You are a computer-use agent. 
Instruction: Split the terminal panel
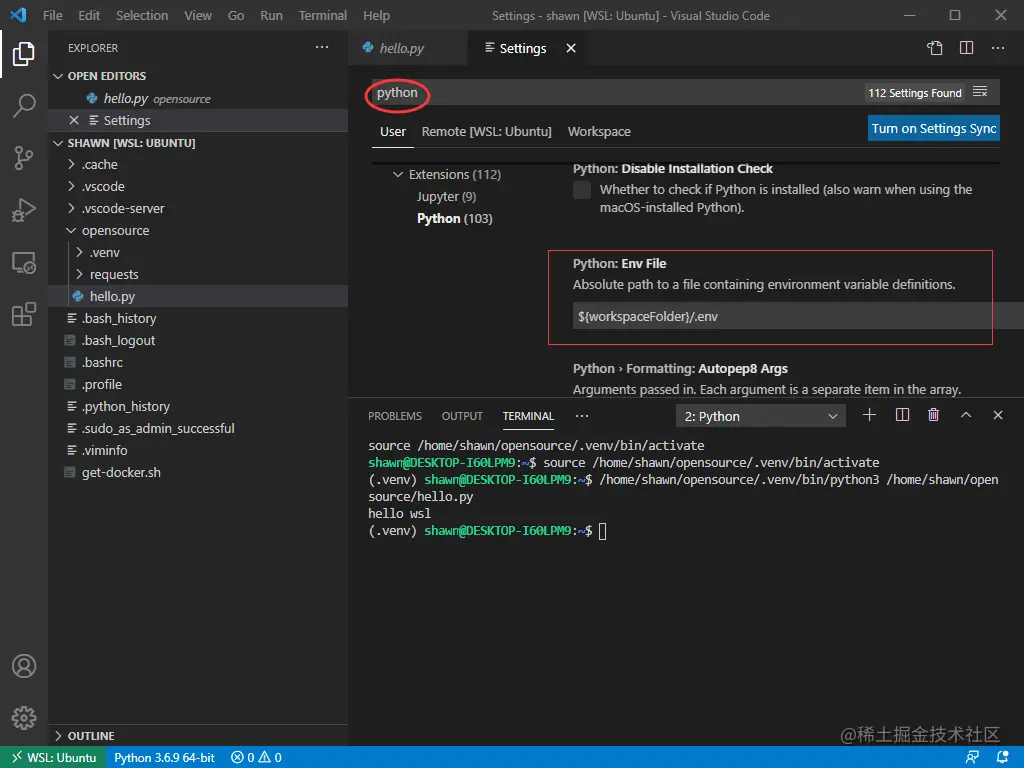[903, 415]
